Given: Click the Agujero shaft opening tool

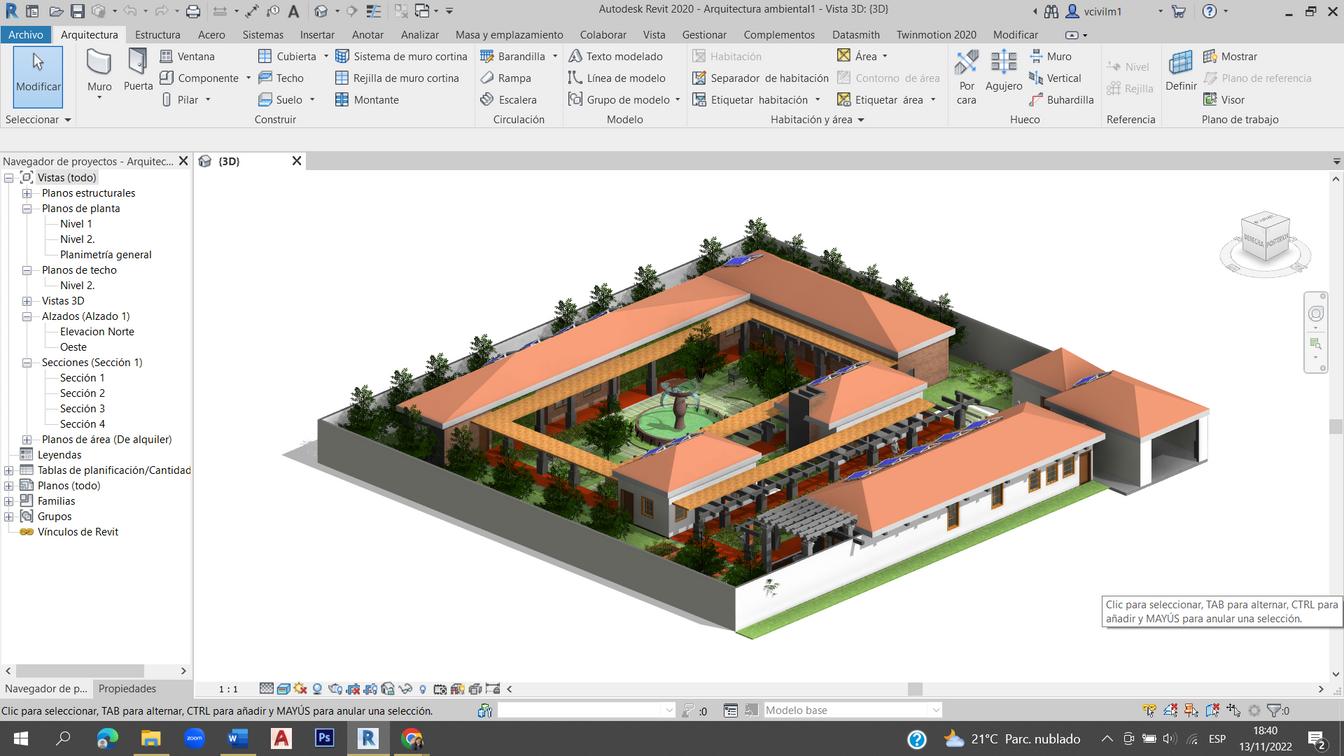Looking at the screenshot, I should point(1003,72).
